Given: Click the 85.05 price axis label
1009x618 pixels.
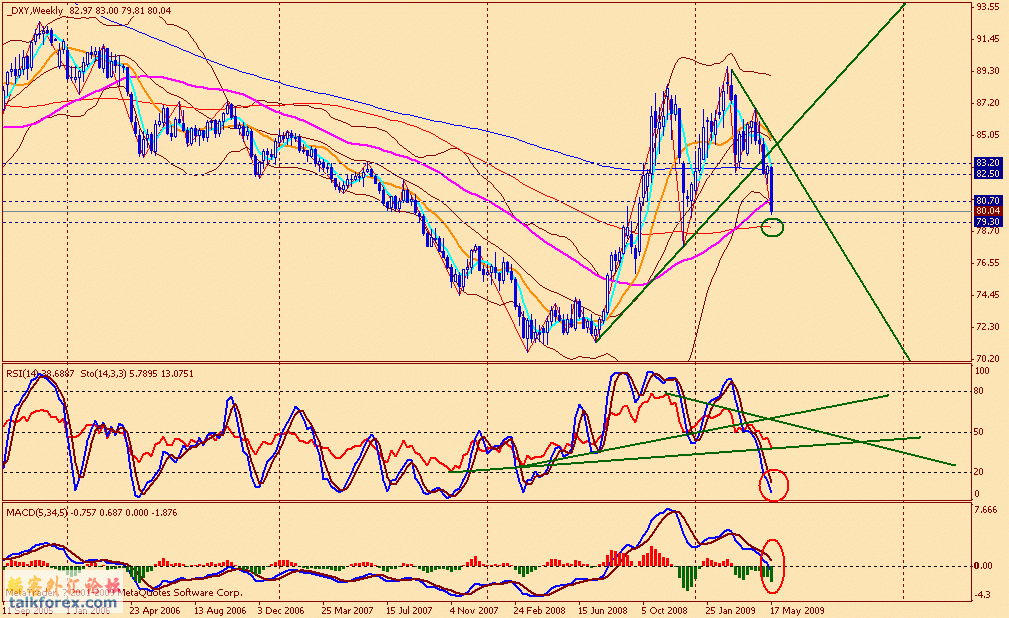Looking at the screenshot, I should (988, 135).
